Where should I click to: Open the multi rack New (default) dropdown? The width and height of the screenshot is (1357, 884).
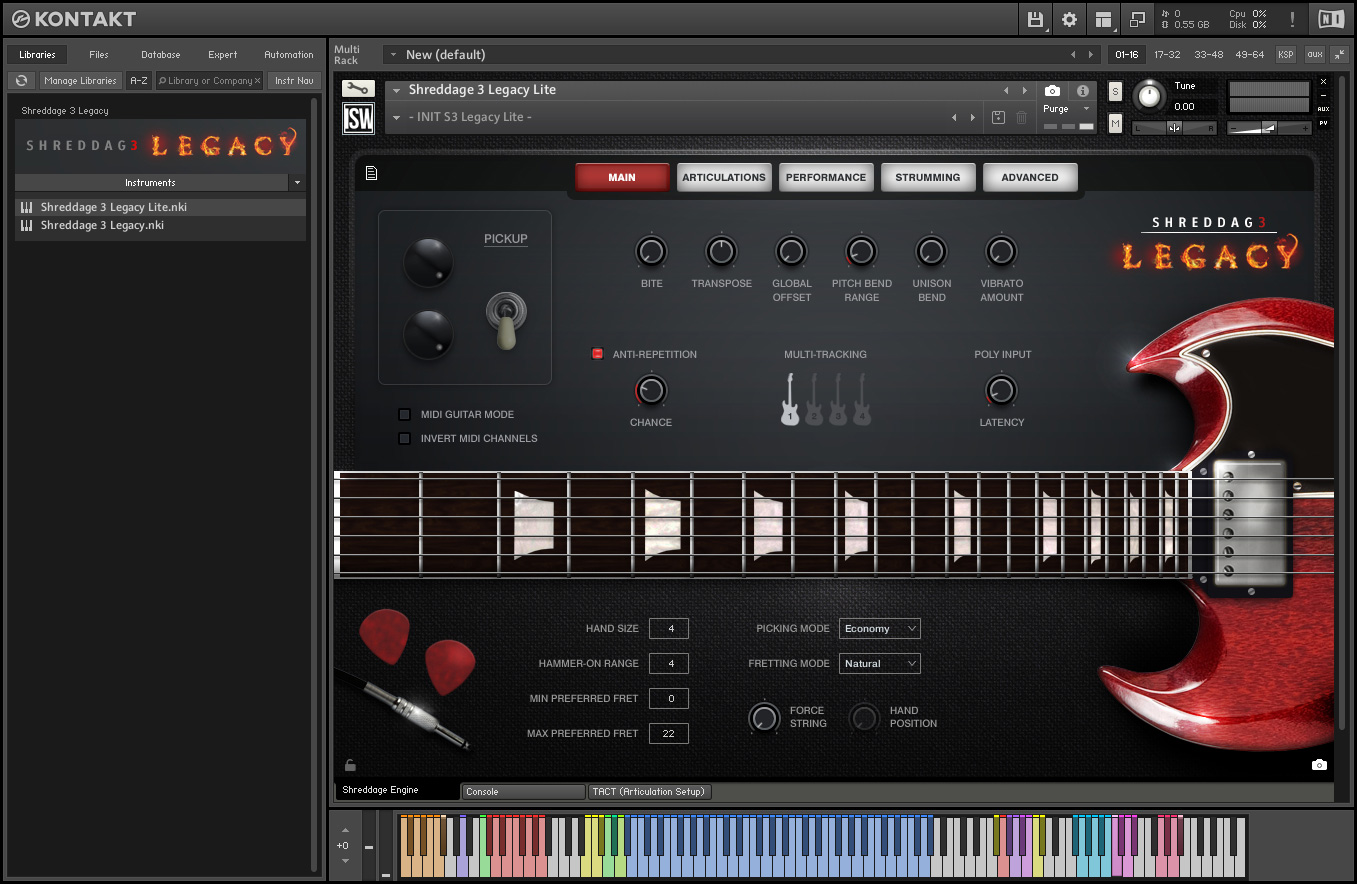[x=394, y=55]
